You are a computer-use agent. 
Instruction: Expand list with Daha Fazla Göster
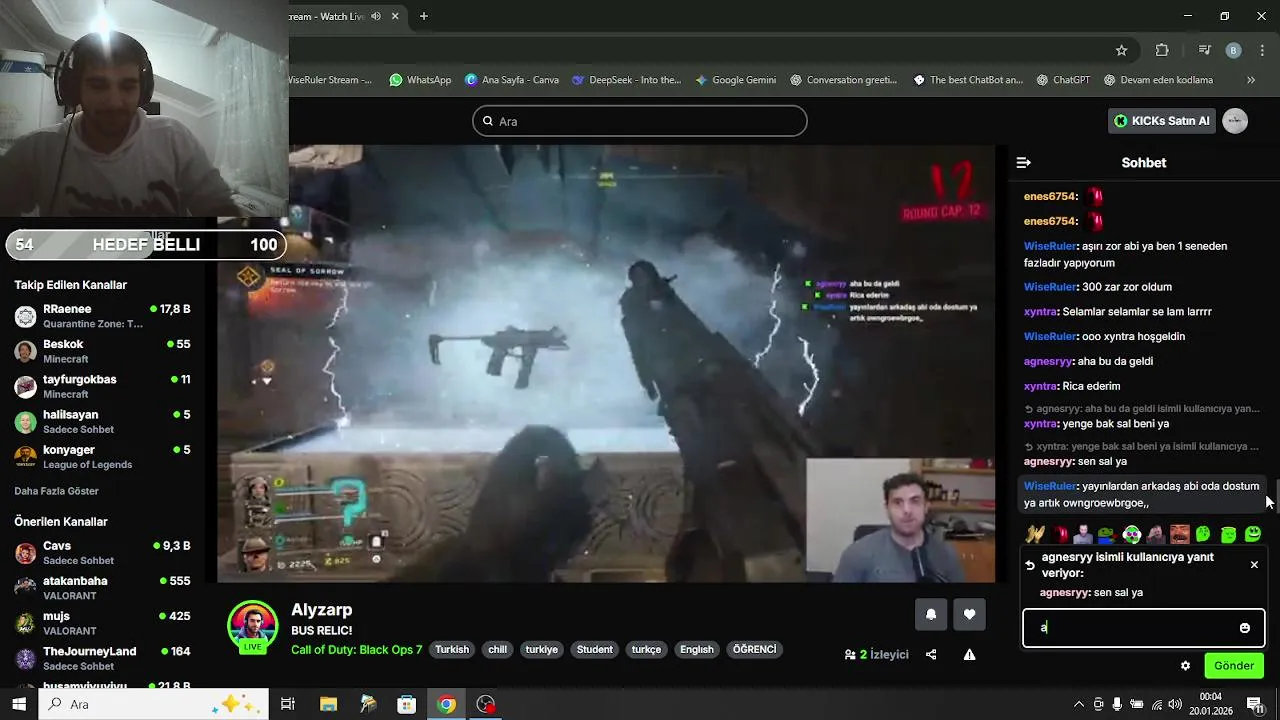coord(56,492)
